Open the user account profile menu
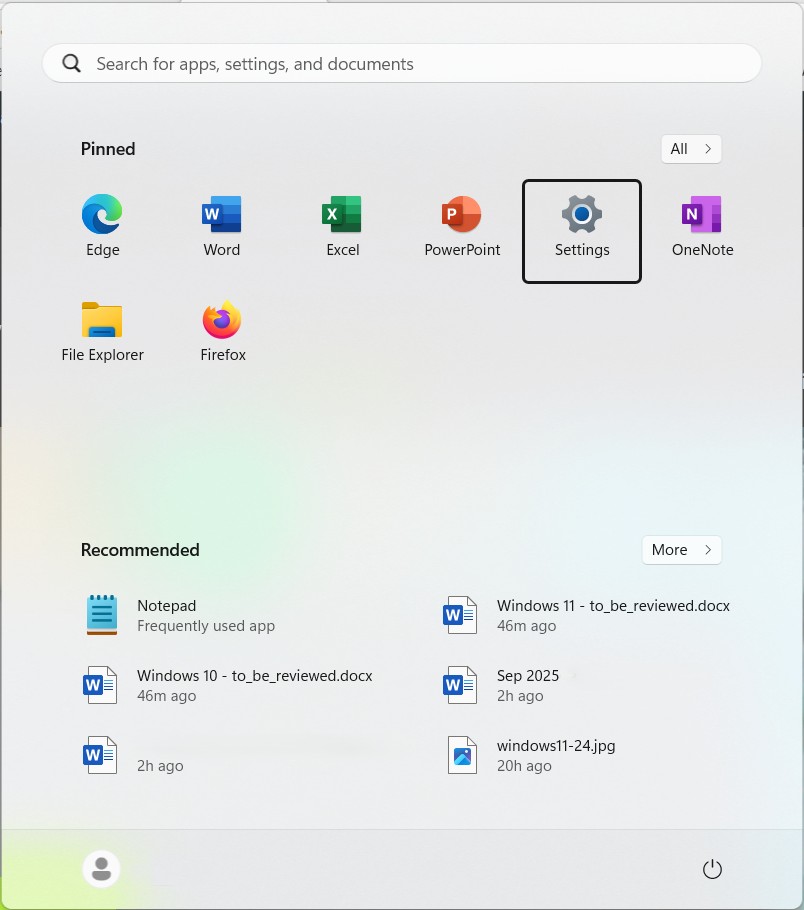Viewport: 804px width, 910px height. tap(101, 869)
